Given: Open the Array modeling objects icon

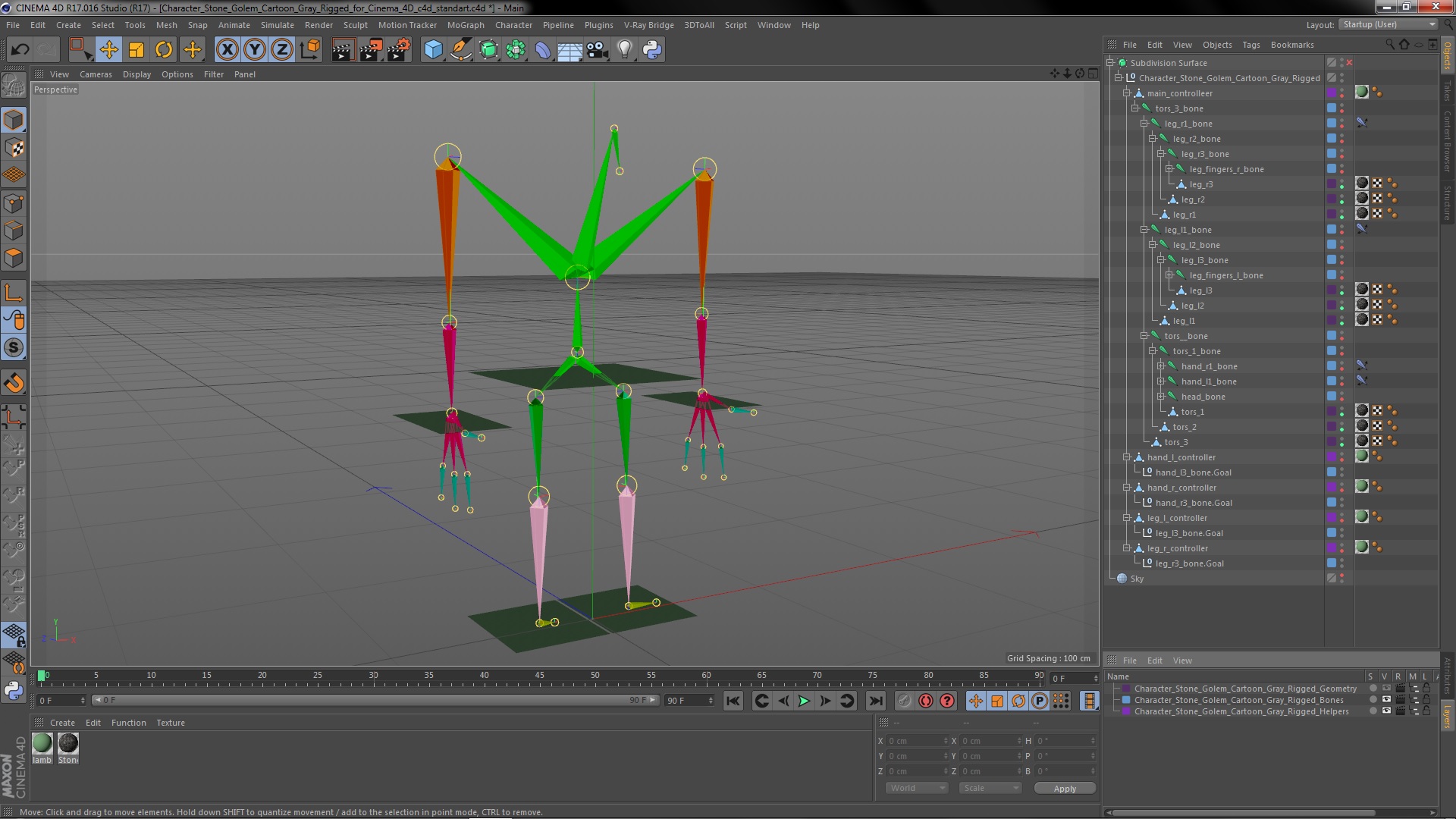Looking at the screenshot, I should click(516, 50).
